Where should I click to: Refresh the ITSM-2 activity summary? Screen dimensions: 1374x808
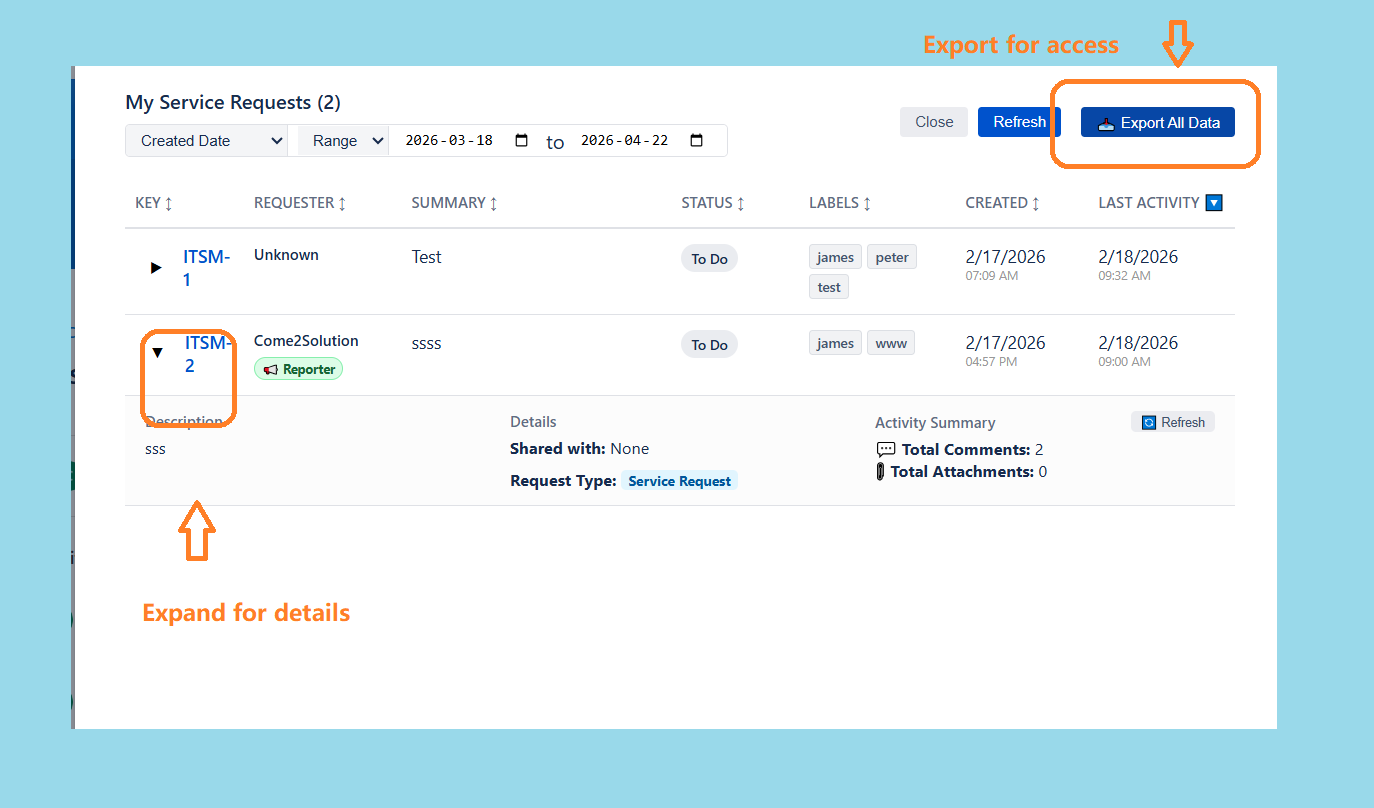(1173, 422)
